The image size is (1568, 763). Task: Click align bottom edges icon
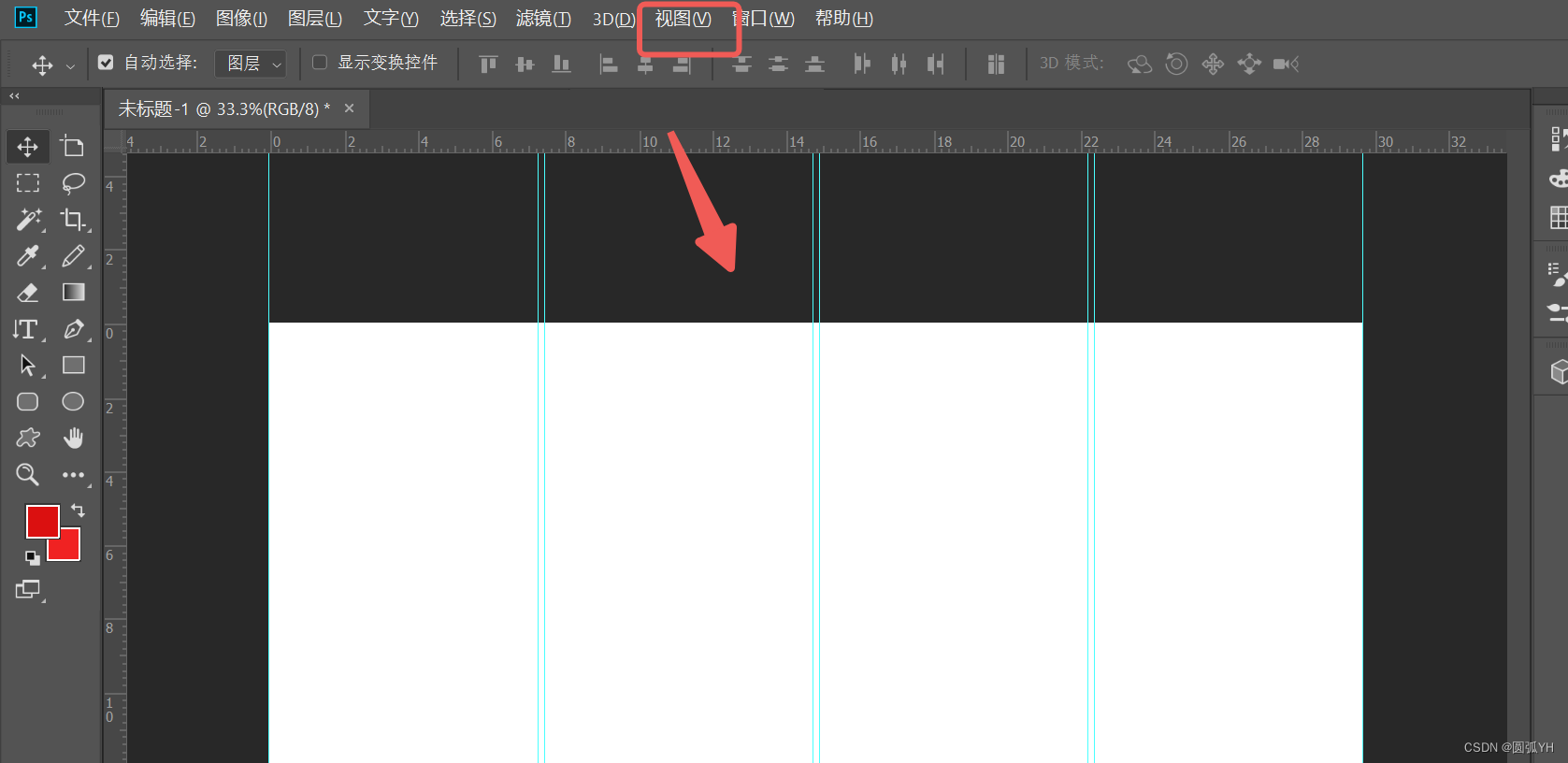561,64
